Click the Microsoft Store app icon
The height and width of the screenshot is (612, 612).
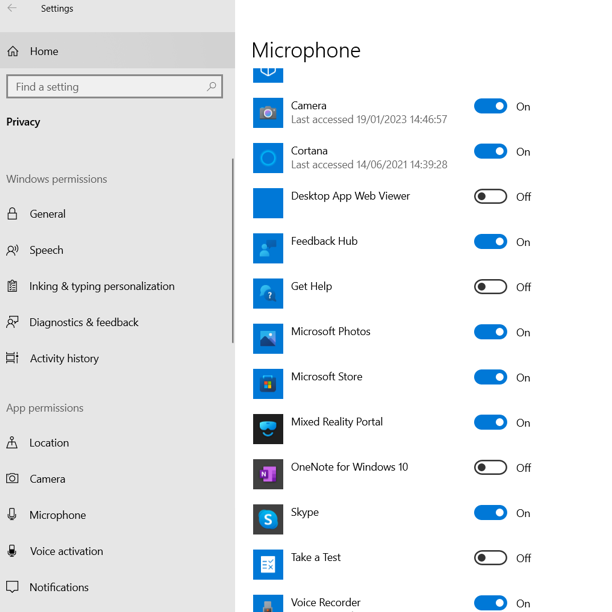click(268, 384)
